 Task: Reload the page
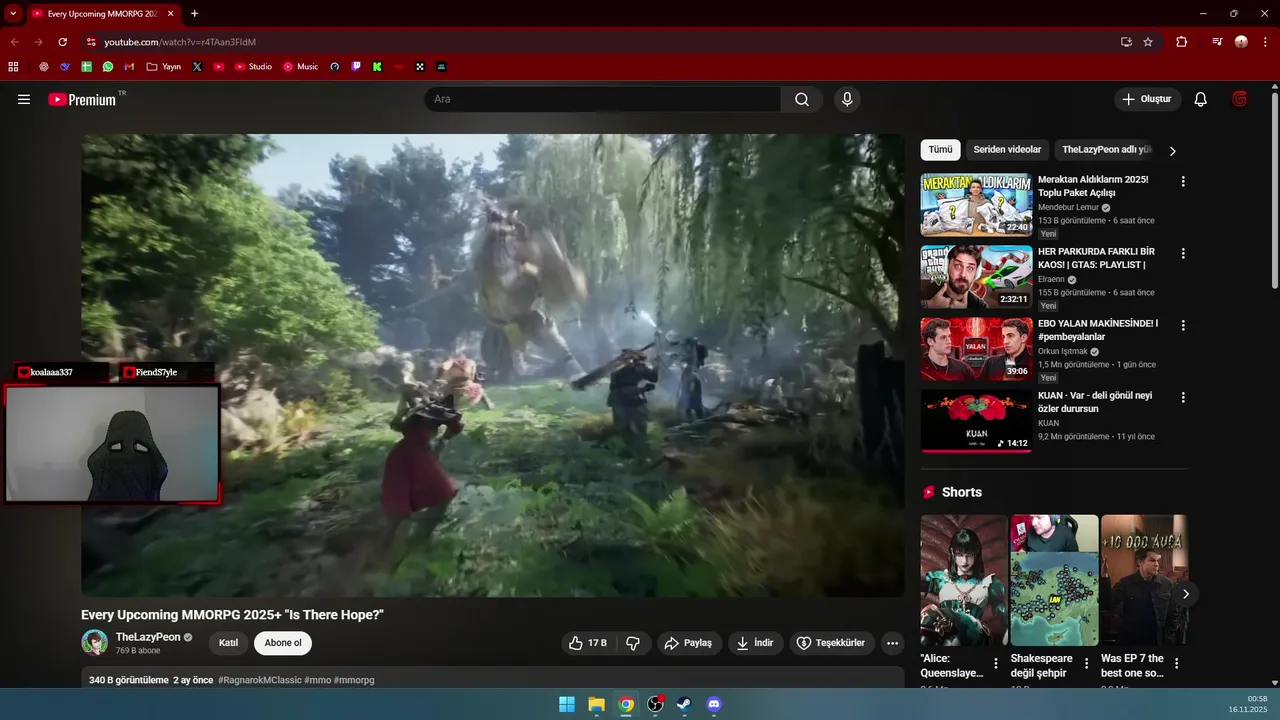click(x=62, y=42)
